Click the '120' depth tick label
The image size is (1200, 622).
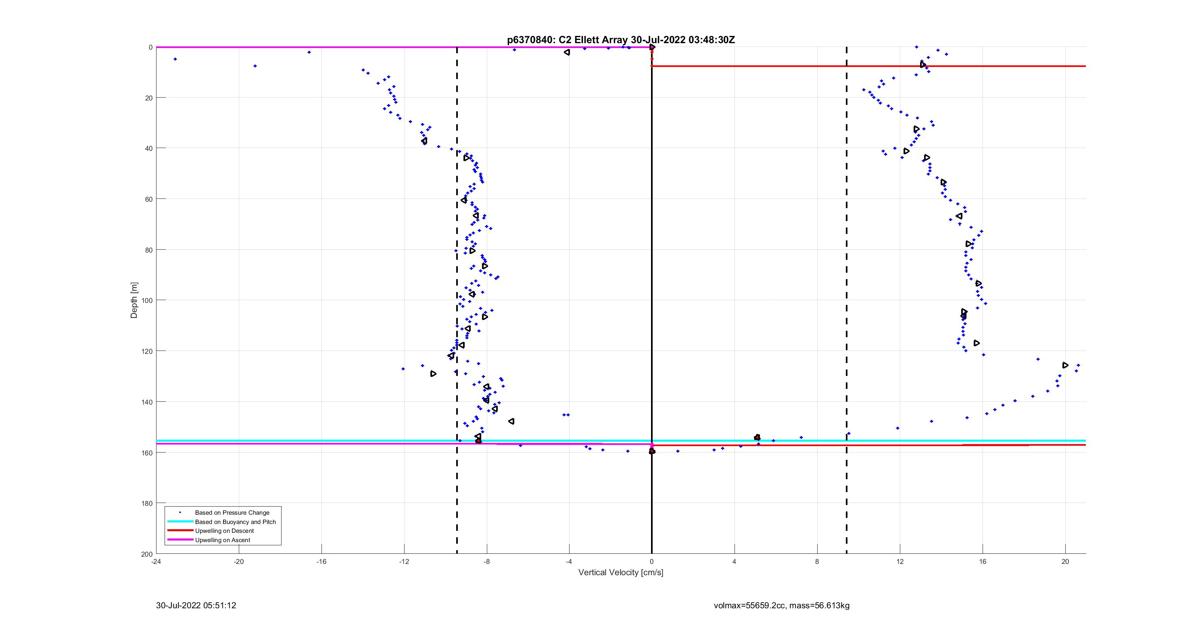(x=146, y=351)
